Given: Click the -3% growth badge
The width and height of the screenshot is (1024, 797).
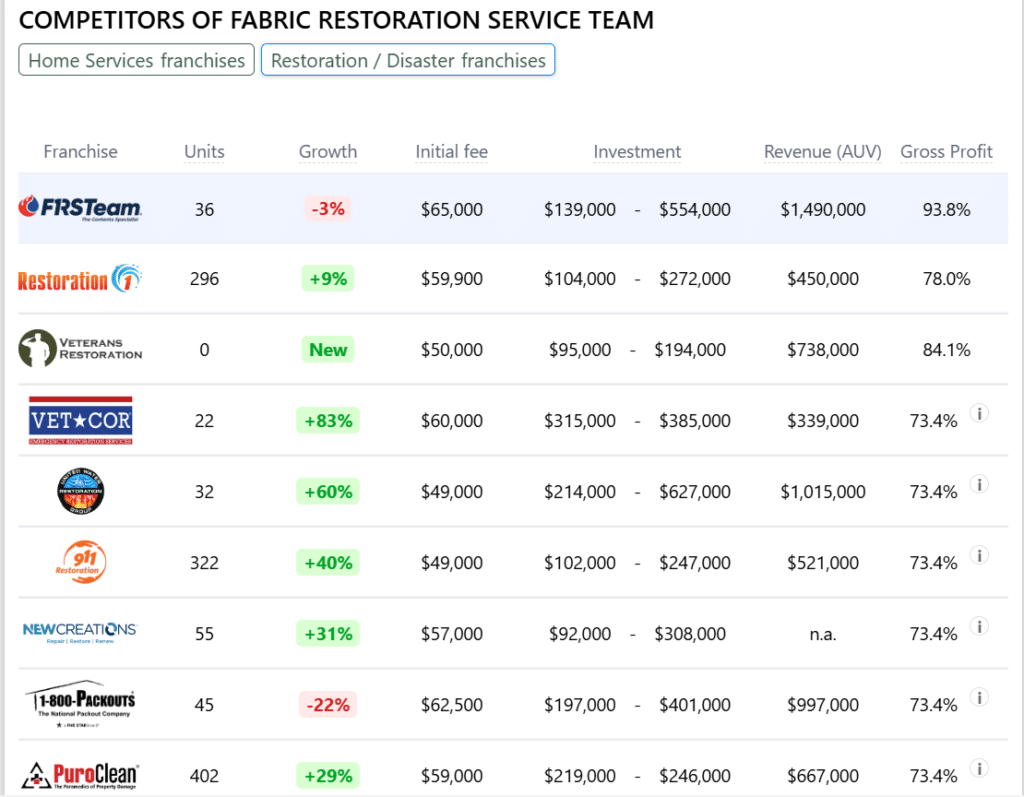Looking at the screenshot, I should [328, 209].
